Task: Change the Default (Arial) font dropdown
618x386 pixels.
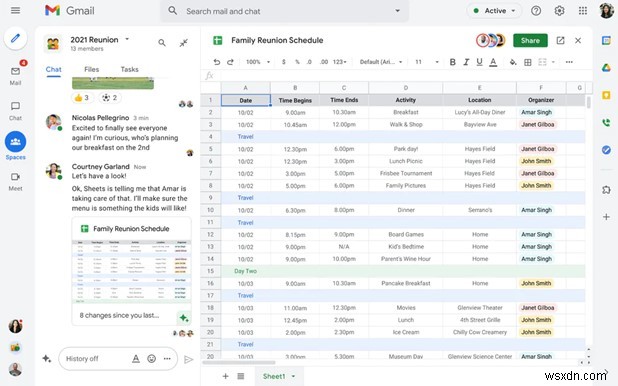Action: [x=381, y=62]
